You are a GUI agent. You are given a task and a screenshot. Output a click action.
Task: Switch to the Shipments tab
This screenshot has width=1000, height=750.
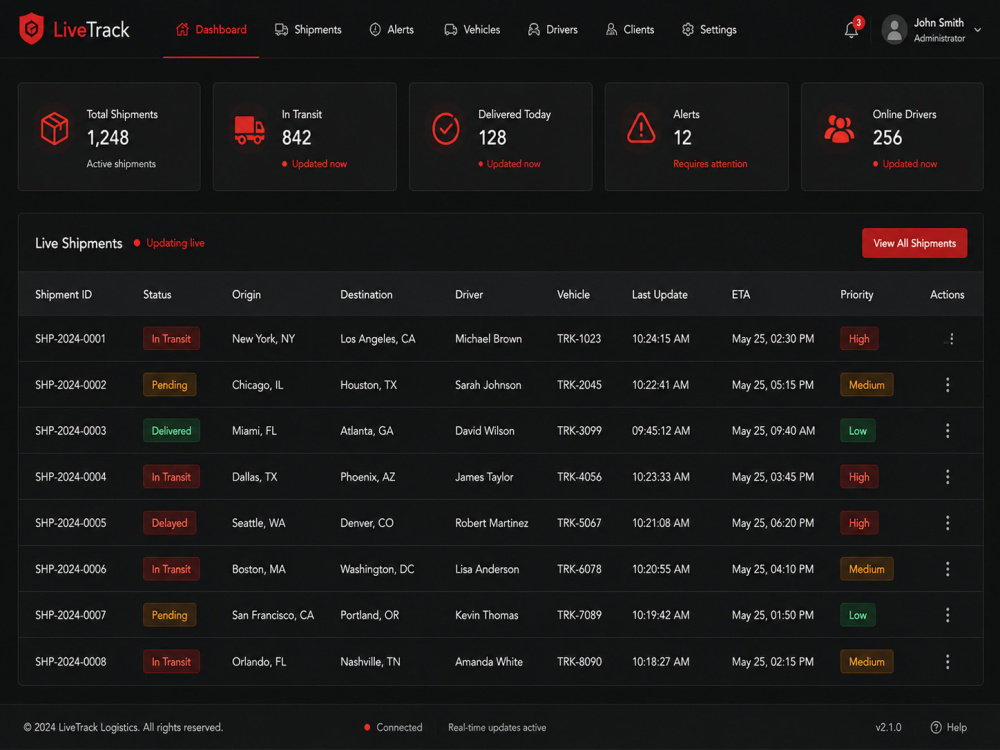click(x=308, y=30)
